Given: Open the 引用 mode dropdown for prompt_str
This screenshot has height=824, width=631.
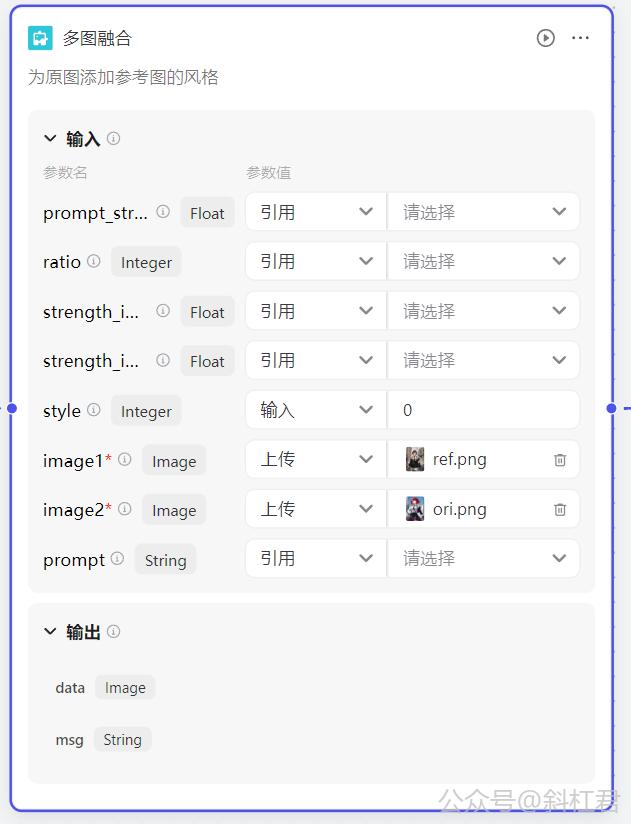Looking at the screenshot, I should (316, 212).
